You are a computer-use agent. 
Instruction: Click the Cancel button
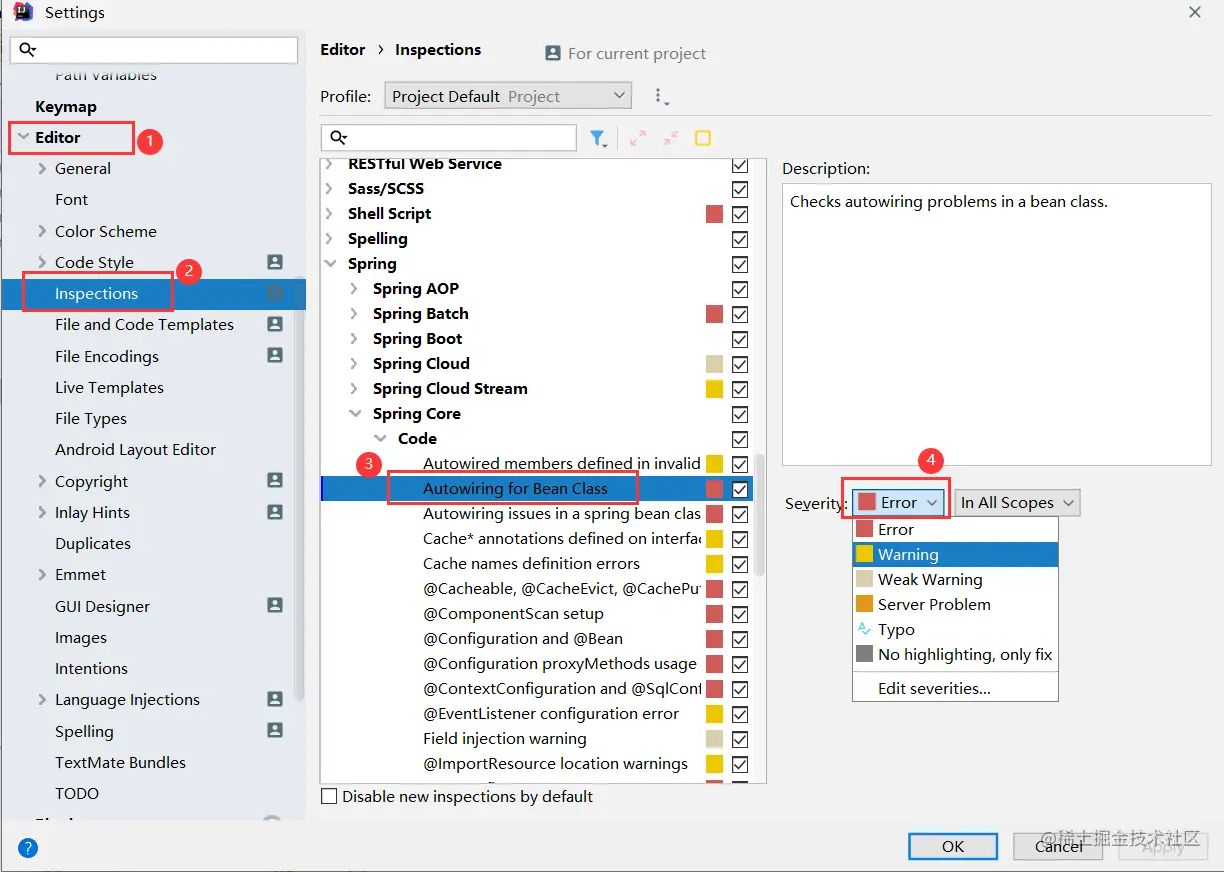[x=1059, y=846]
